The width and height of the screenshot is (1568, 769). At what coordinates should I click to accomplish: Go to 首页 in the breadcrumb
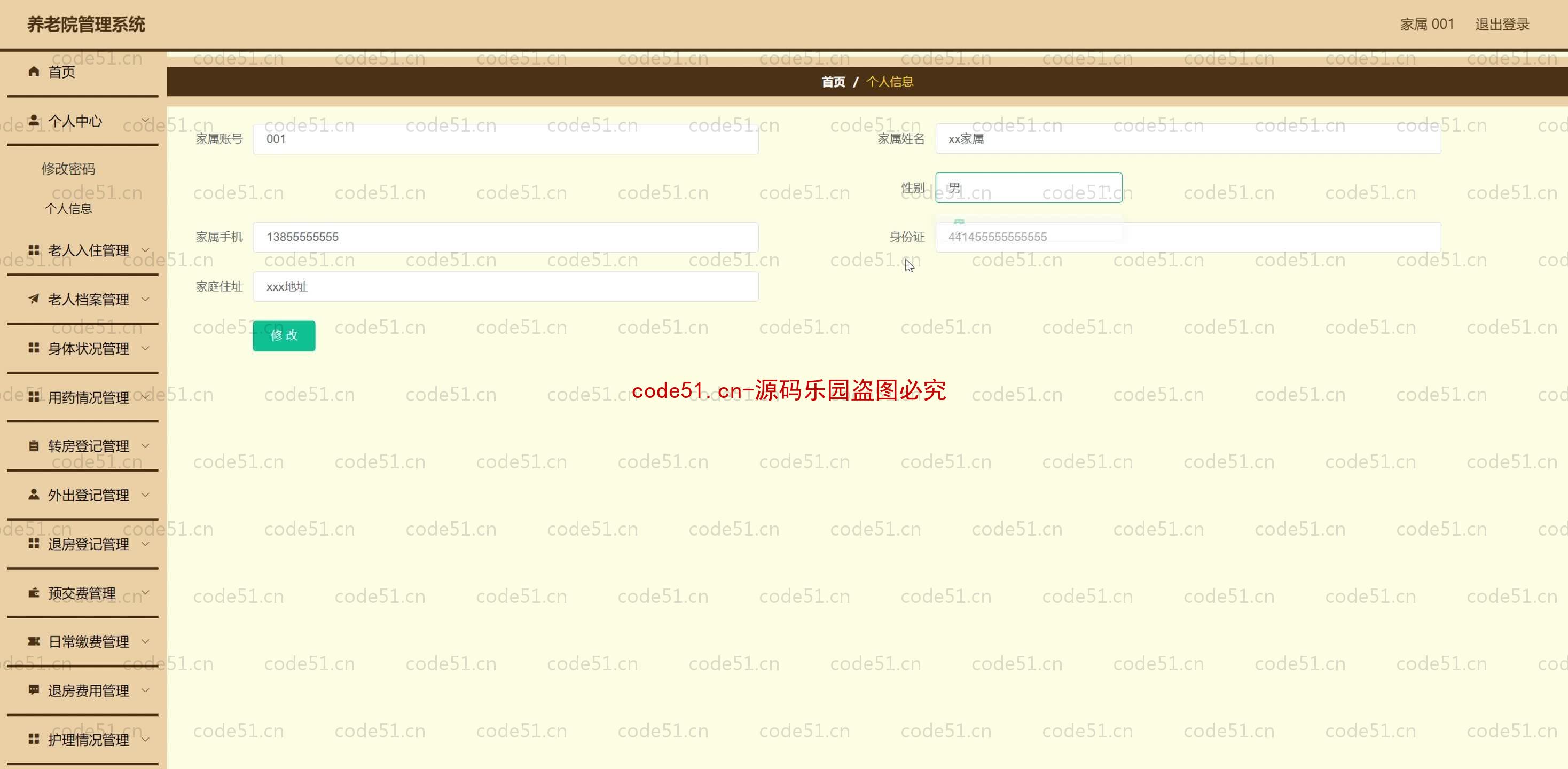pyautogui.click(x=833, y=82)
